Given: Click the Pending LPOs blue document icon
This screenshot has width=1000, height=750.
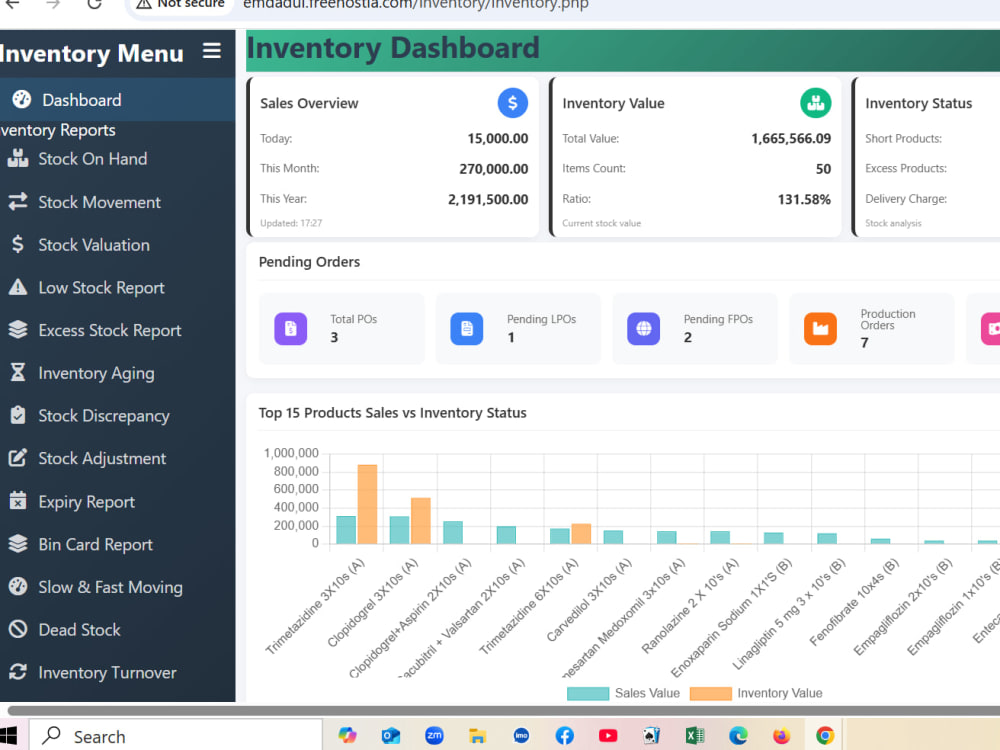Looking at the screenshot, I should [467, 329].
